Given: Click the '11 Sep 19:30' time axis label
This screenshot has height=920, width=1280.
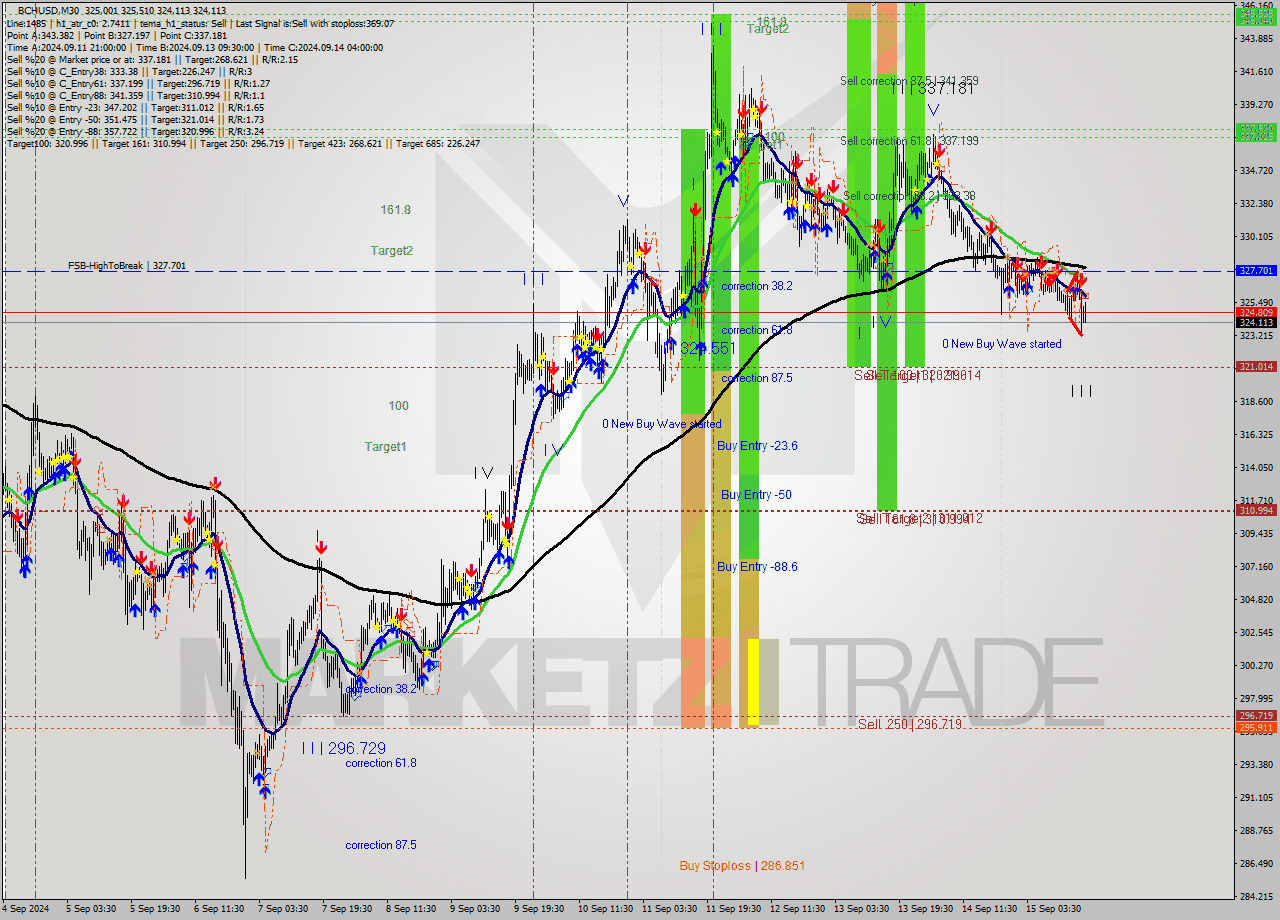Looking at the screenshot, I should 733,909.
